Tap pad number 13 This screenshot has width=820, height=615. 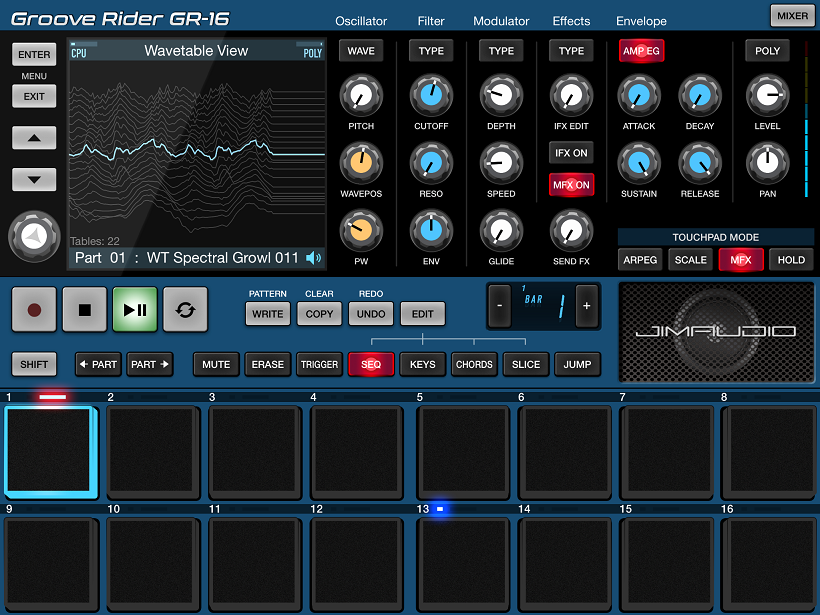[463, 565]
